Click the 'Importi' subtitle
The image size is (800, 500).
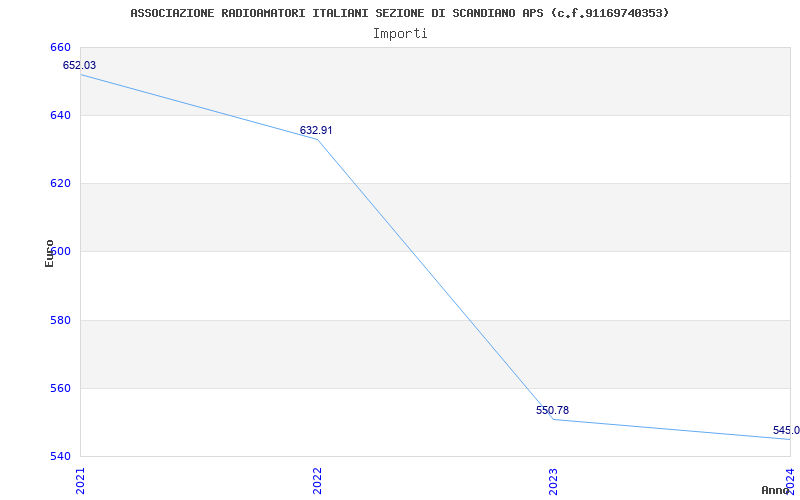pos(400,34)
